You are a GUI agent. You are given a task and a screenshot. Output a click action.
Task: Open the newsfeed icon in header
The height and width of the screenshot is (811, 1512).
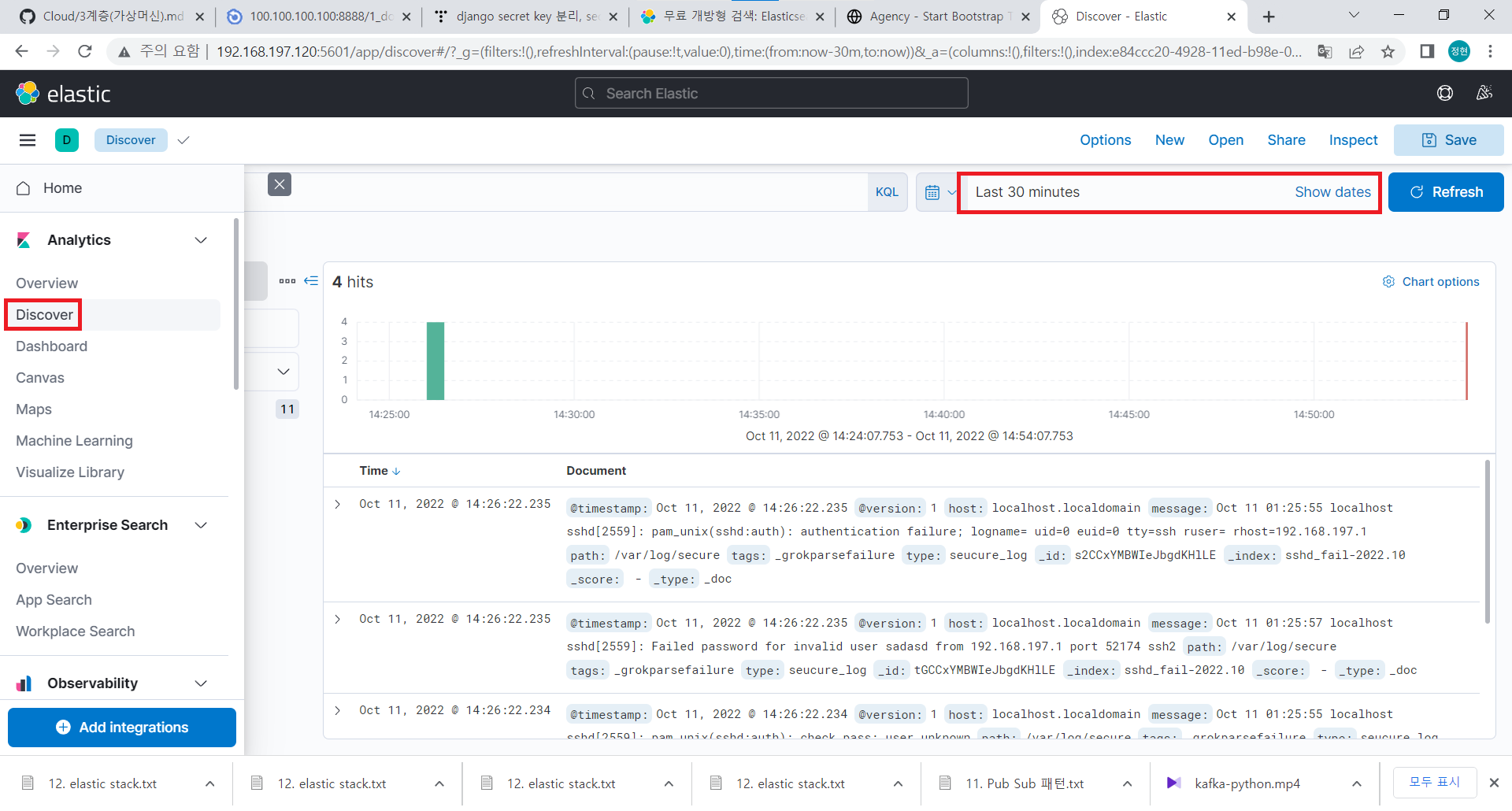click(x=1484, y=93)
